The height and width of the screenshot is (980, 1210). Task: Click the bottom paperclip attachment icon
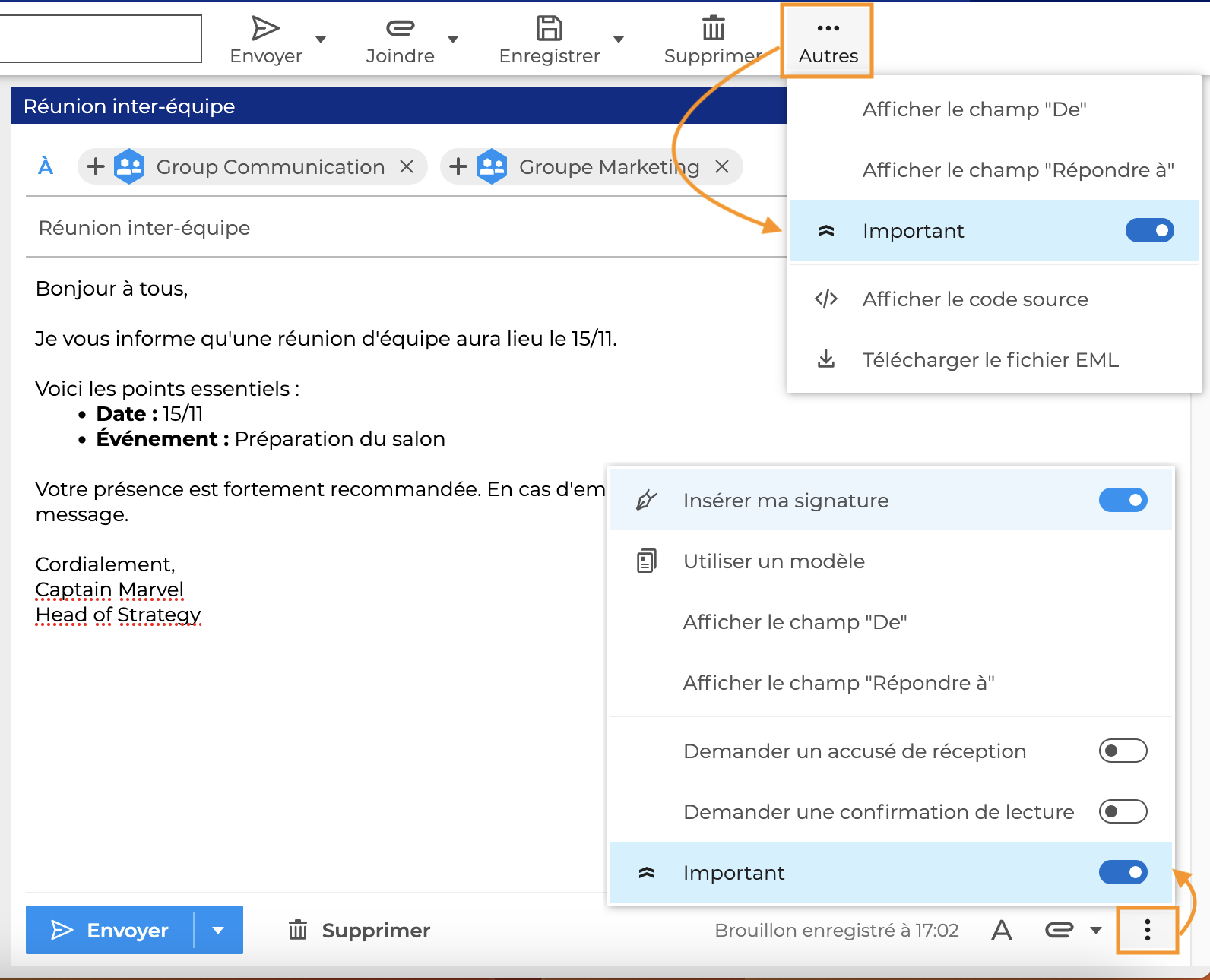click(1059, 930)
